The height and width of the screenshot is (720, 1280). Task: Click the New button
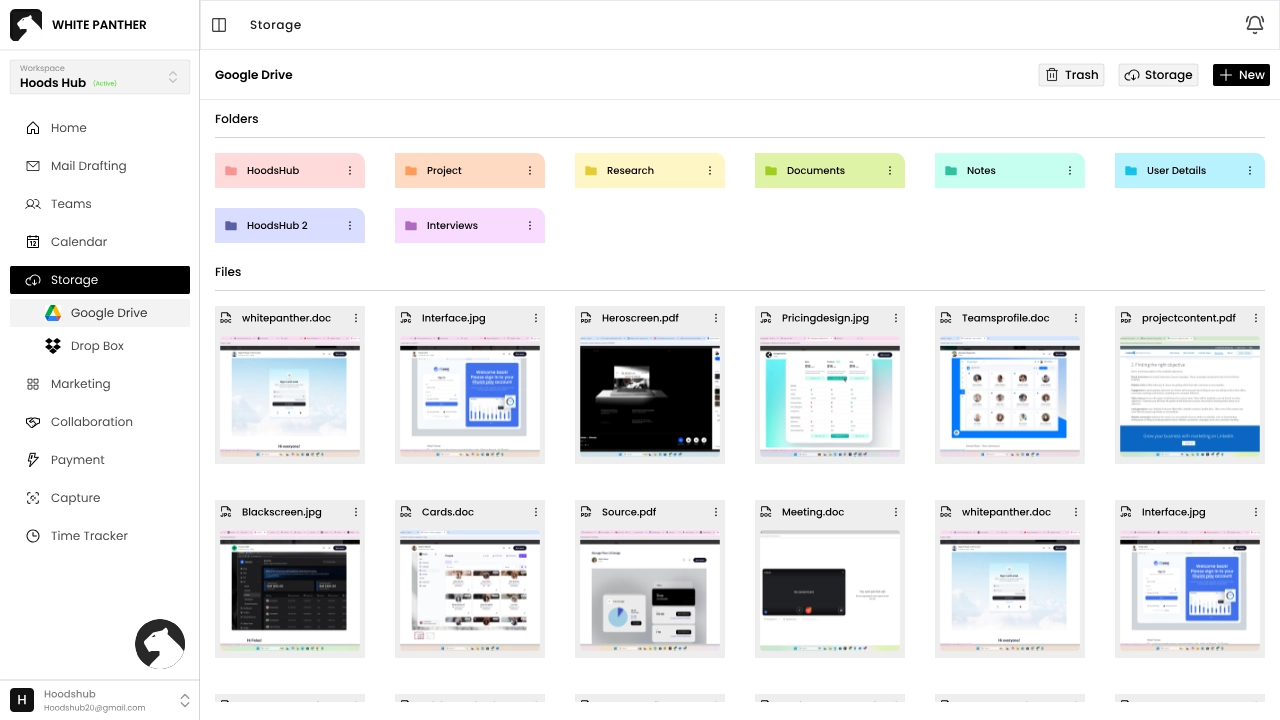click(x=1241, y=75)
